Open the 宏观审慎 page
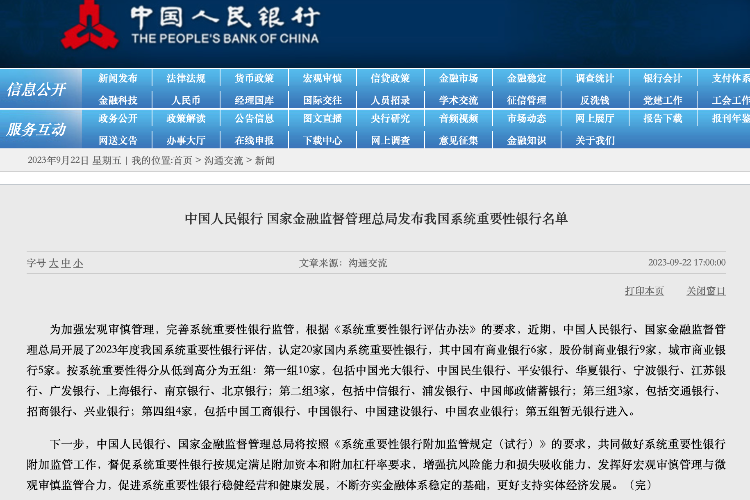This screenshot has height=500, width=750. [x=322, y=78]
